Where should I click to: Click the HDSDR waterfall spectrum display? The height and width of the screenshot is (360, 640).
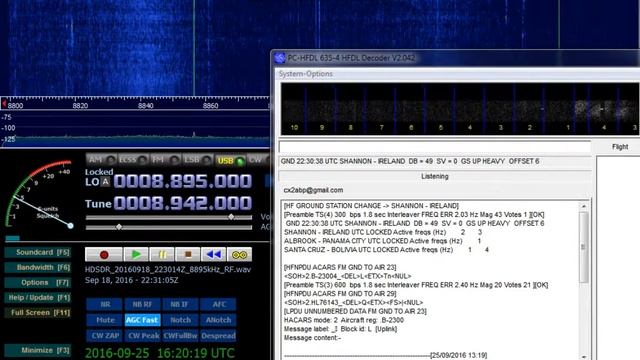point(135,48)
